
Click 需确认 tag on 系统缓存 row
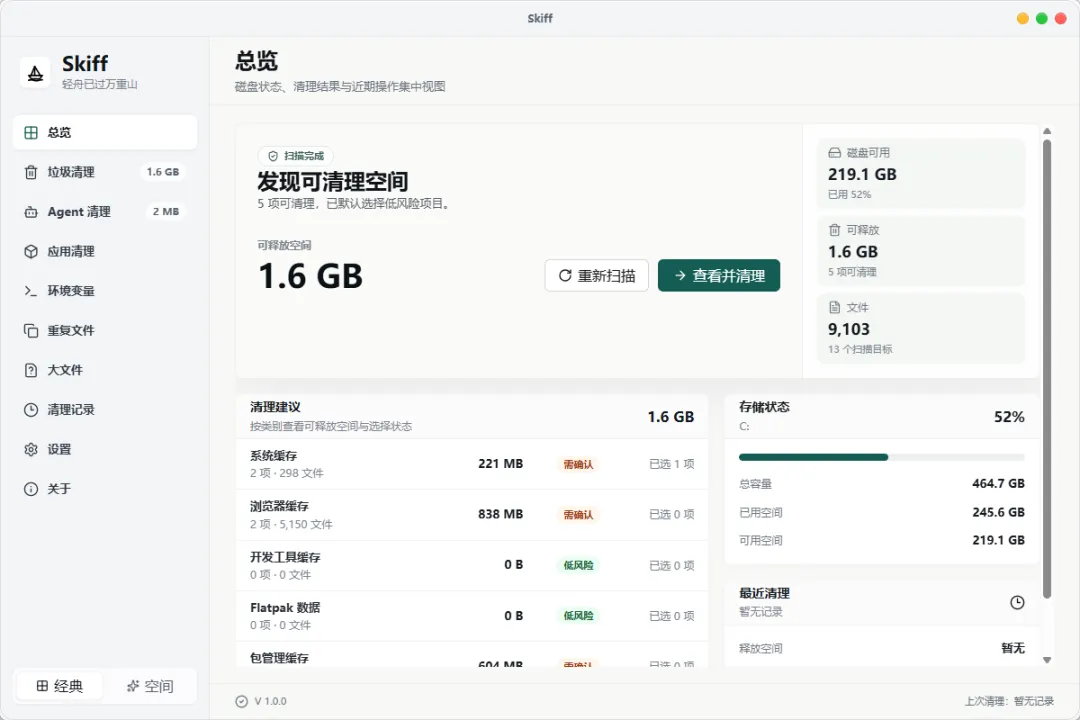(579, 464)
